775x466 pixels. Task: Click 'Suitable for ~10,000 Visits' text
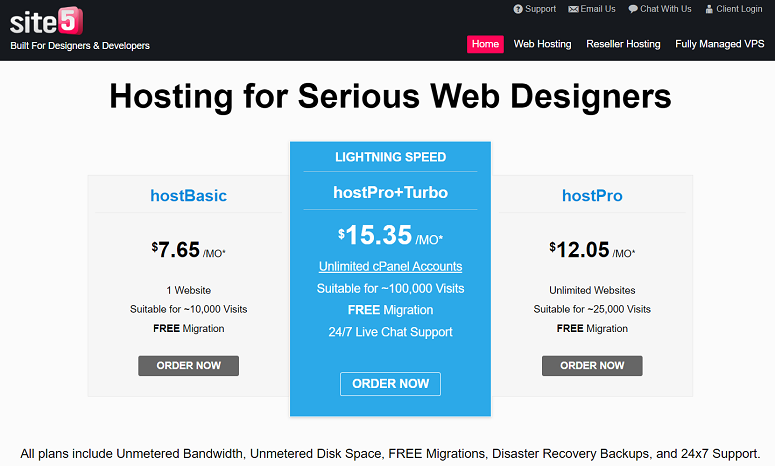[188, 309]
